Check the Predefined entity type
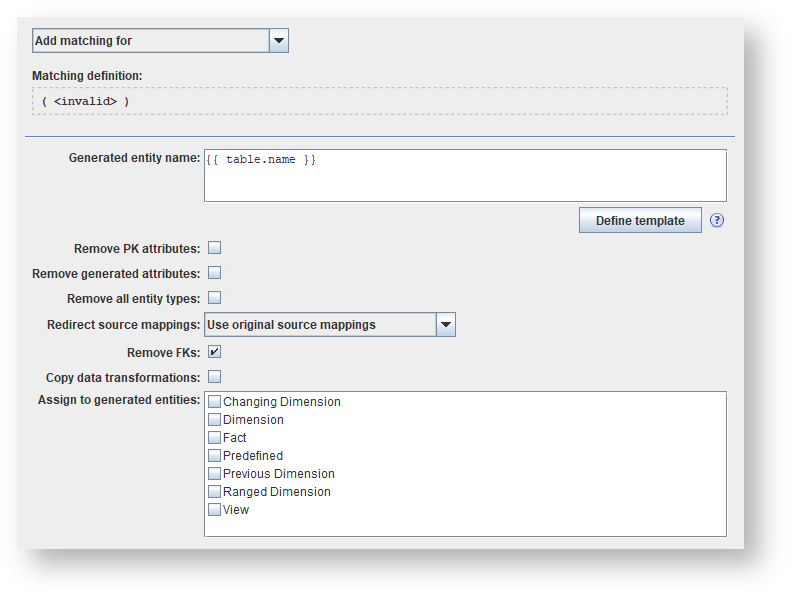This screenshot has width=792, height=597. click(215, 456)
